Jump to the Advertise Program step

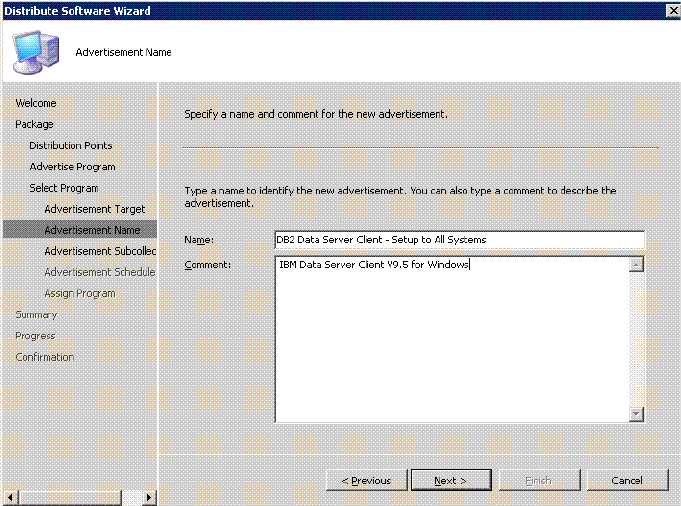73,167
